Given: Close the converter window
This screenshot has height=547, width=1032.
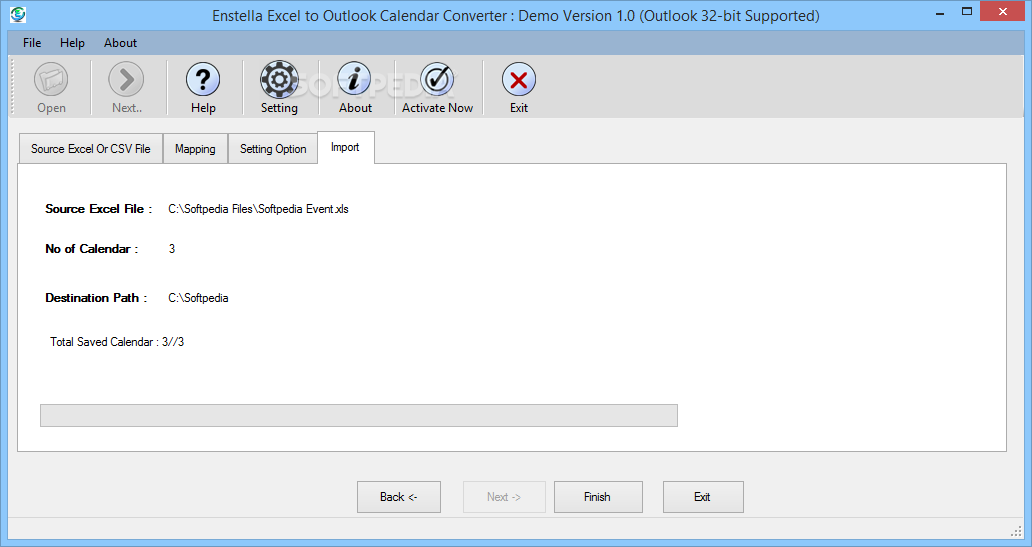Looking at the screenshot, I should (x=1002, y=12).
